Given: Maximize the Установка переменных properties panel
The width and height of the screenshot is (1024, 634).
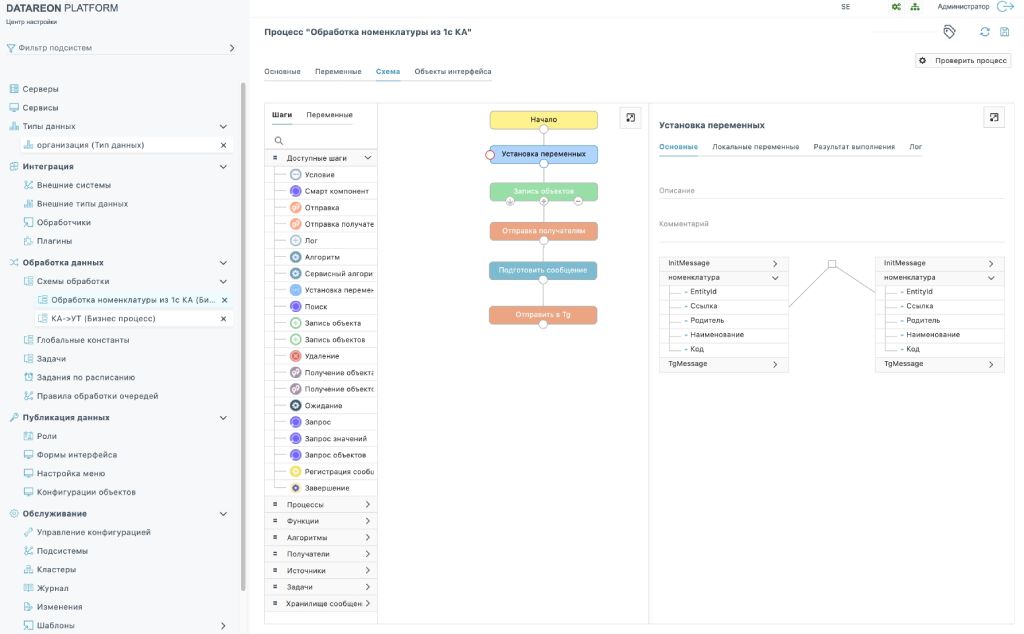Looking at the screenshot, I should pos(993,118).
